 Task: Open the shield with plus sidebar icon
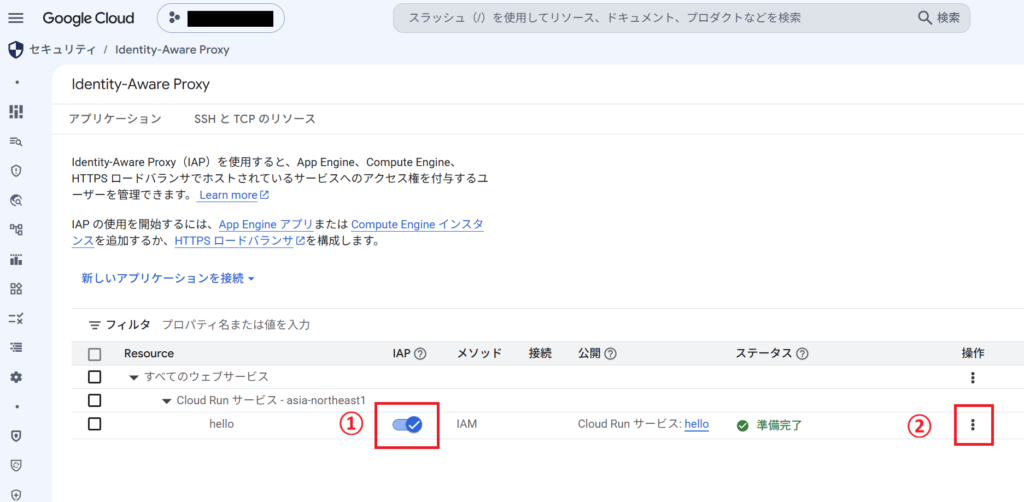16,495
